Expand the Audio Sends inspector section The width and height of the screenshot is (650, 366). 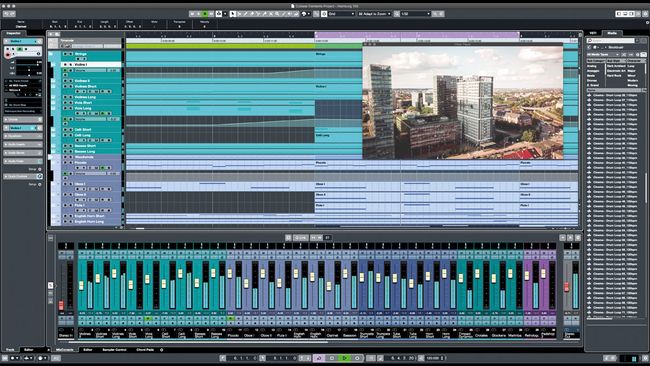pos(23,153)
